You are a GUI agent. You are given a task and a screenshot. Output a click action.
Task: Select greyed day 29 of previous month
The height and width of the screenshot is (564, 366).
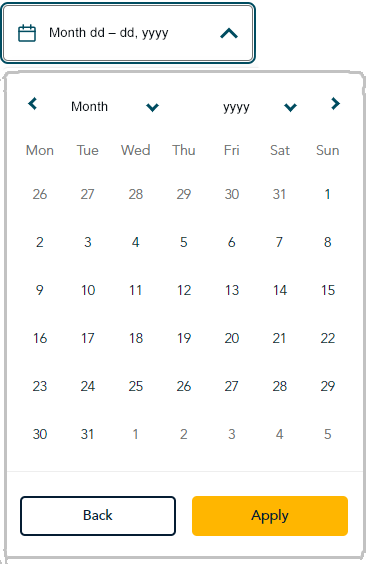[184, 194]
